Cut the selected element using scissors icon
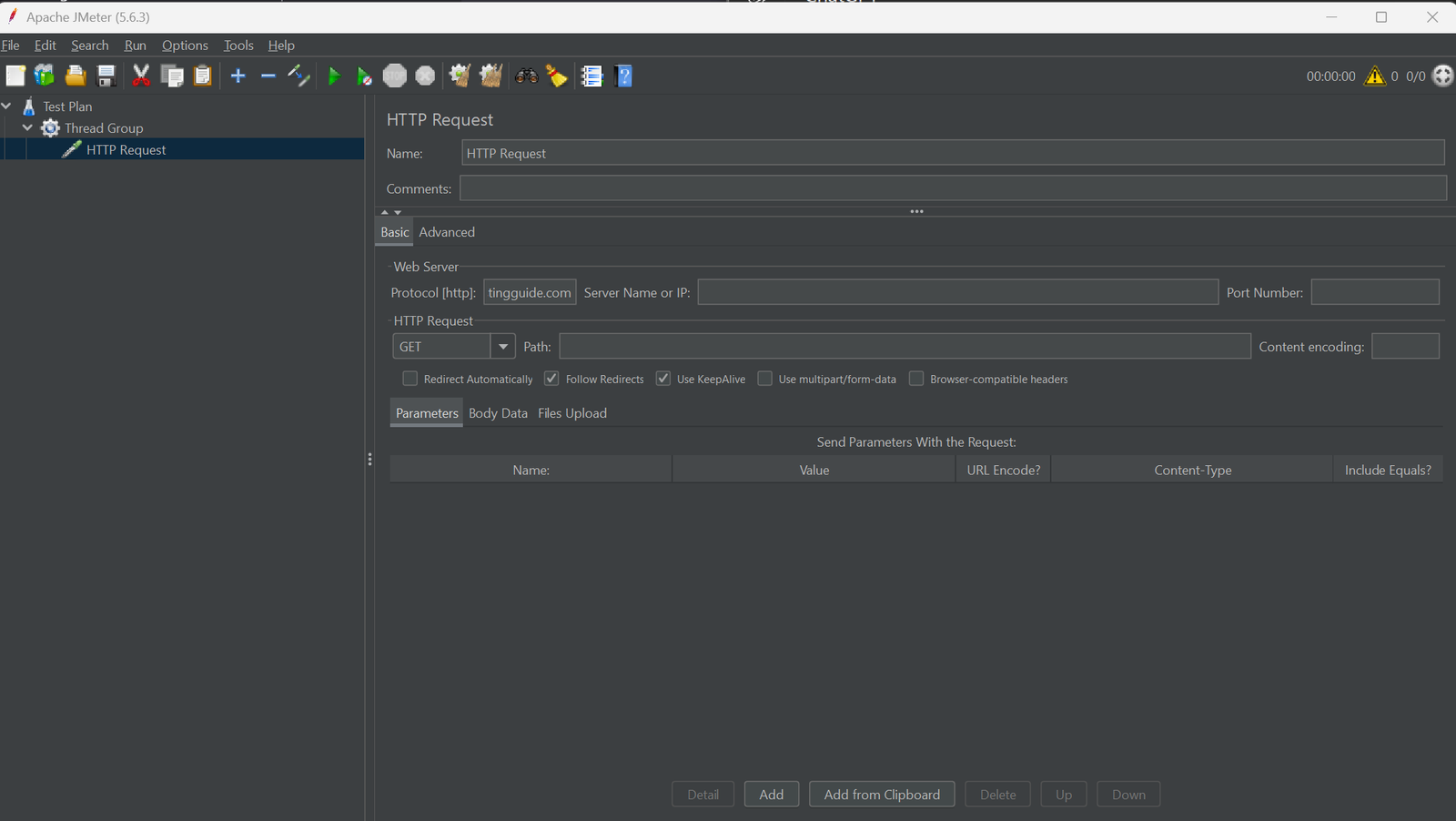The height and width of the screenshot is (821, 1456). tap(141, 76)
